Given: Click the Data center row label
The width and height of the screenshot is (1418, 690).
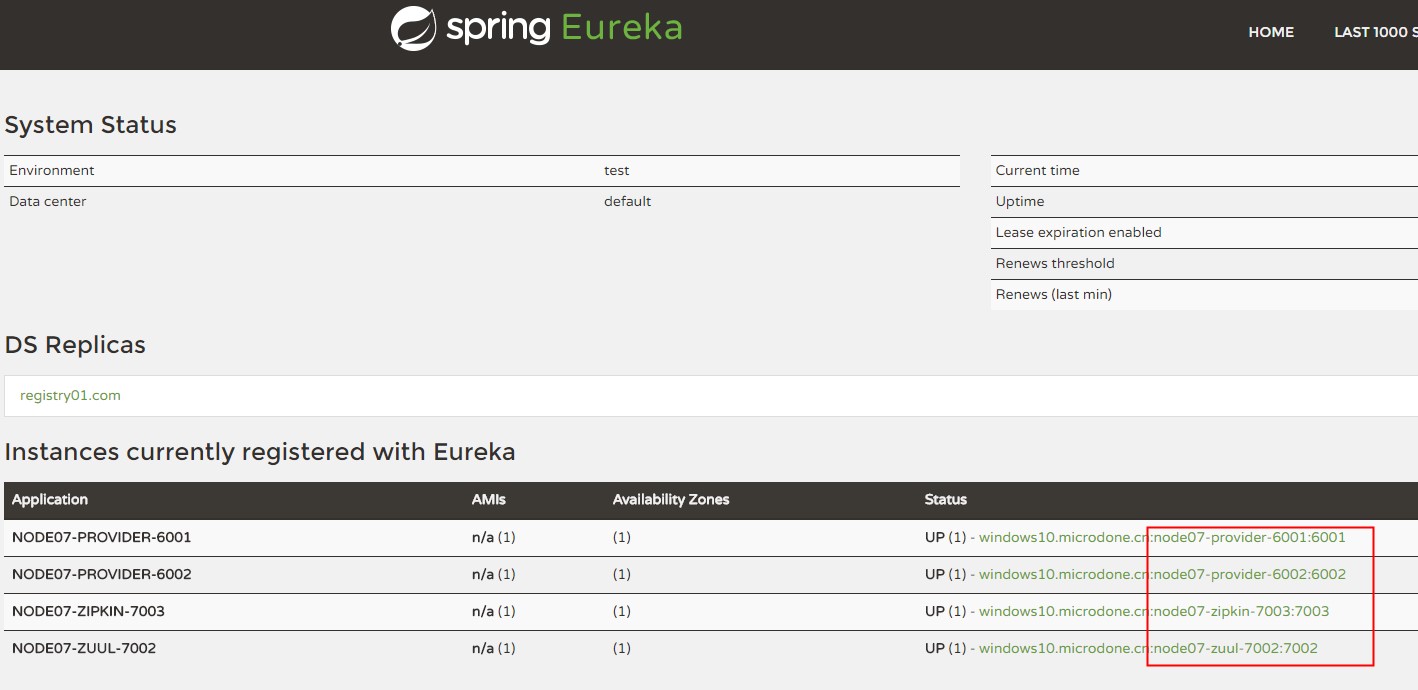Looking at the screenshot, I should 48,201.
